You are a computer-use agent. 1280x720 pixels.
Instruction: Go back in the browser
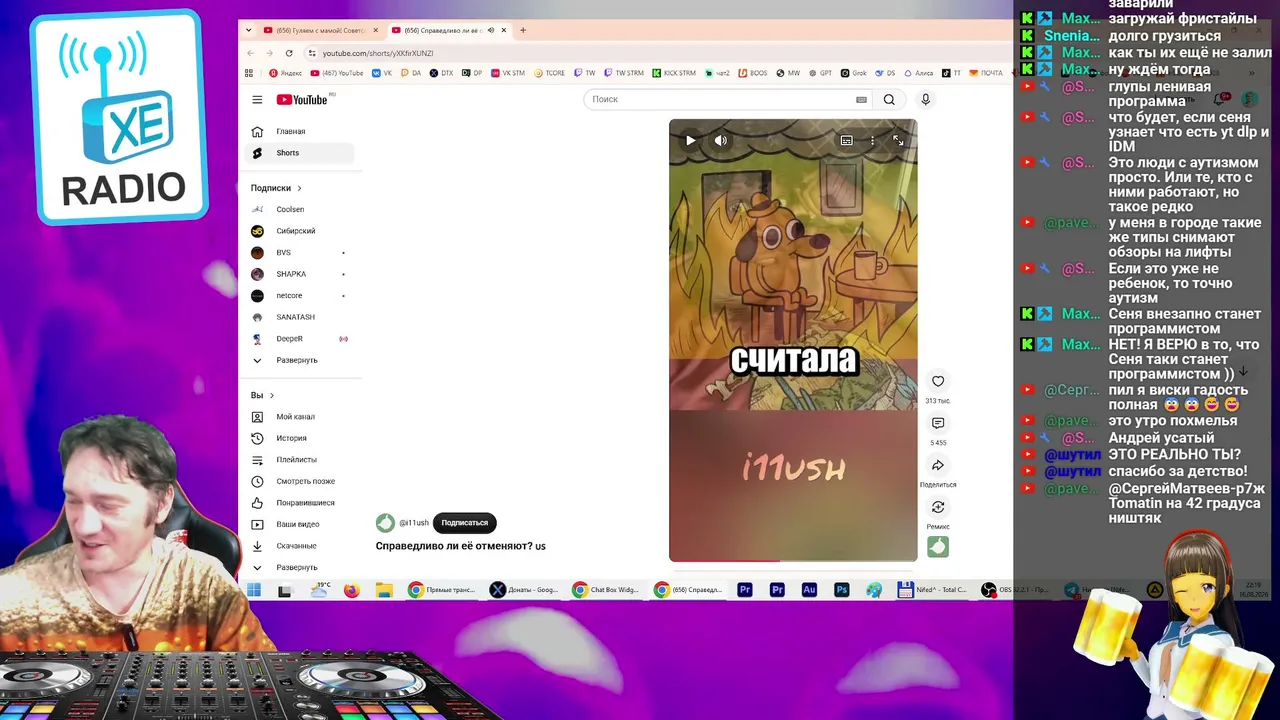tap(250, 53)
